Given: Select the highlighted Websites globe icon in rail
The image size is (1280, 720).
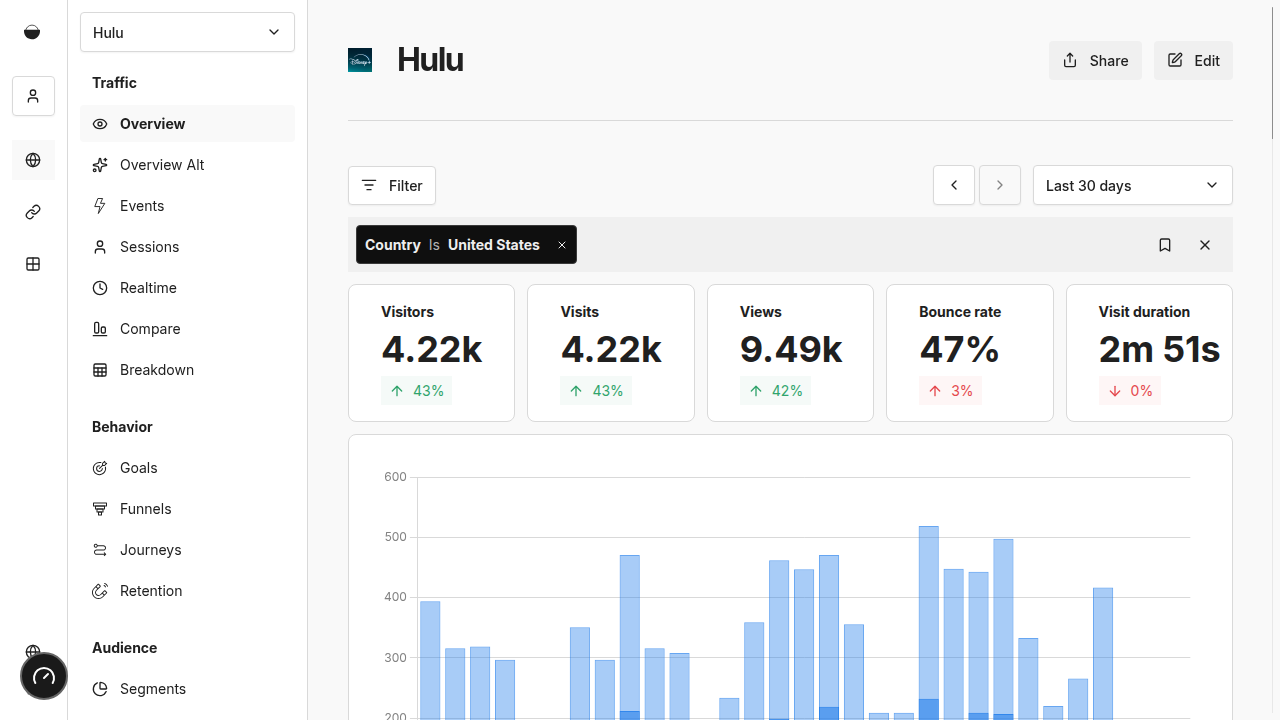Looking at the screenshot, I should [33, 160].
